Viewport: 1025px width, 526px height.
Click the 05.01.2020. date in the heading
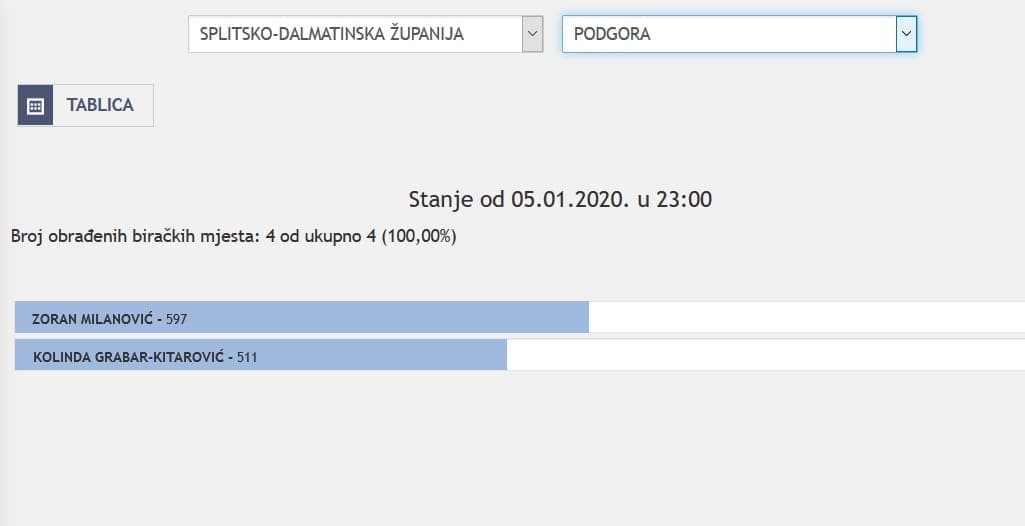pos(570,199)
